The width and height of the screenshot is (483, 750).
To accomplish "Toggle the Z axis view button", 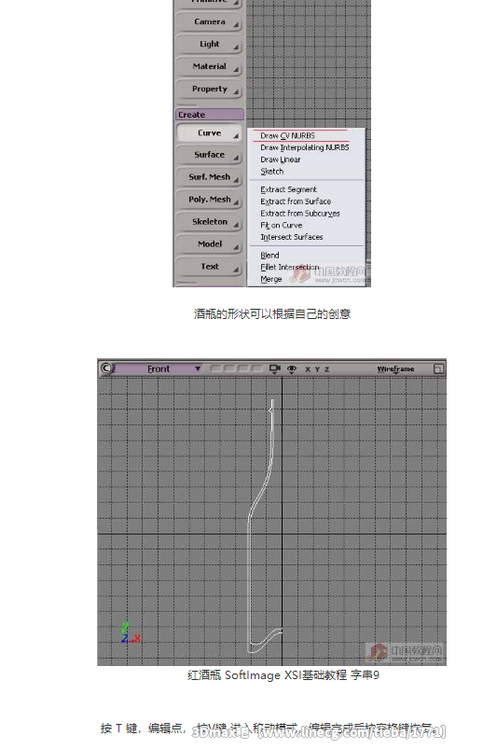I will point(327,369).
